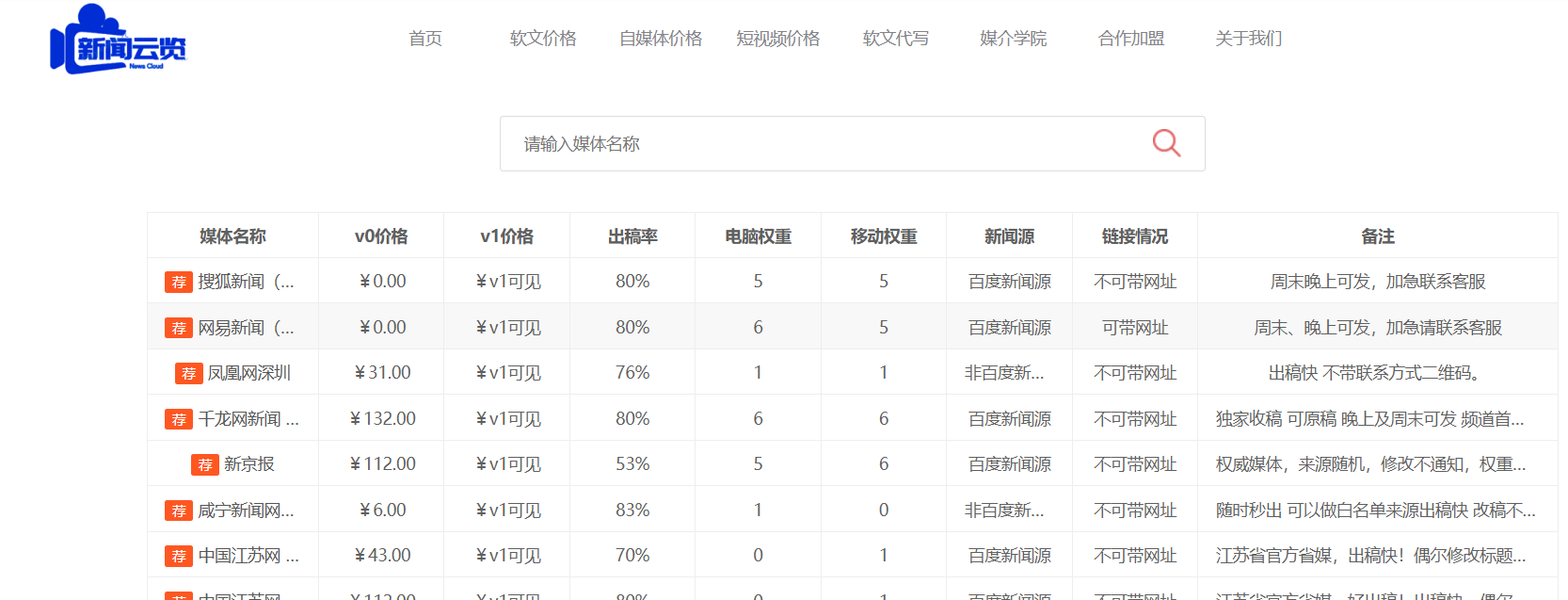Click the 70% 出稿率 value
The image size is (1568, 600).
click(632, 556)
